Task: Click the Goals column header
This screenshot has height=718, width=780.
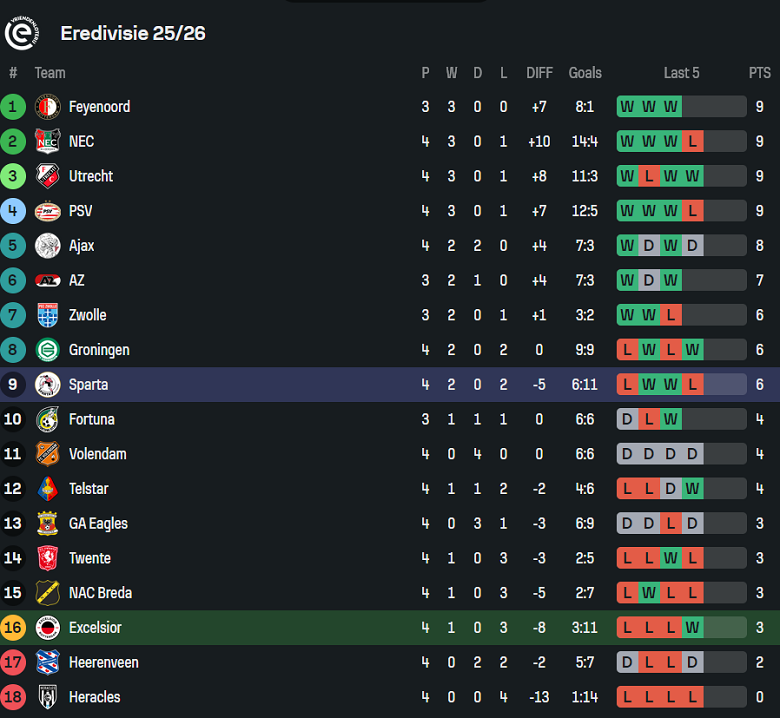Action: [x=585, y=73]
